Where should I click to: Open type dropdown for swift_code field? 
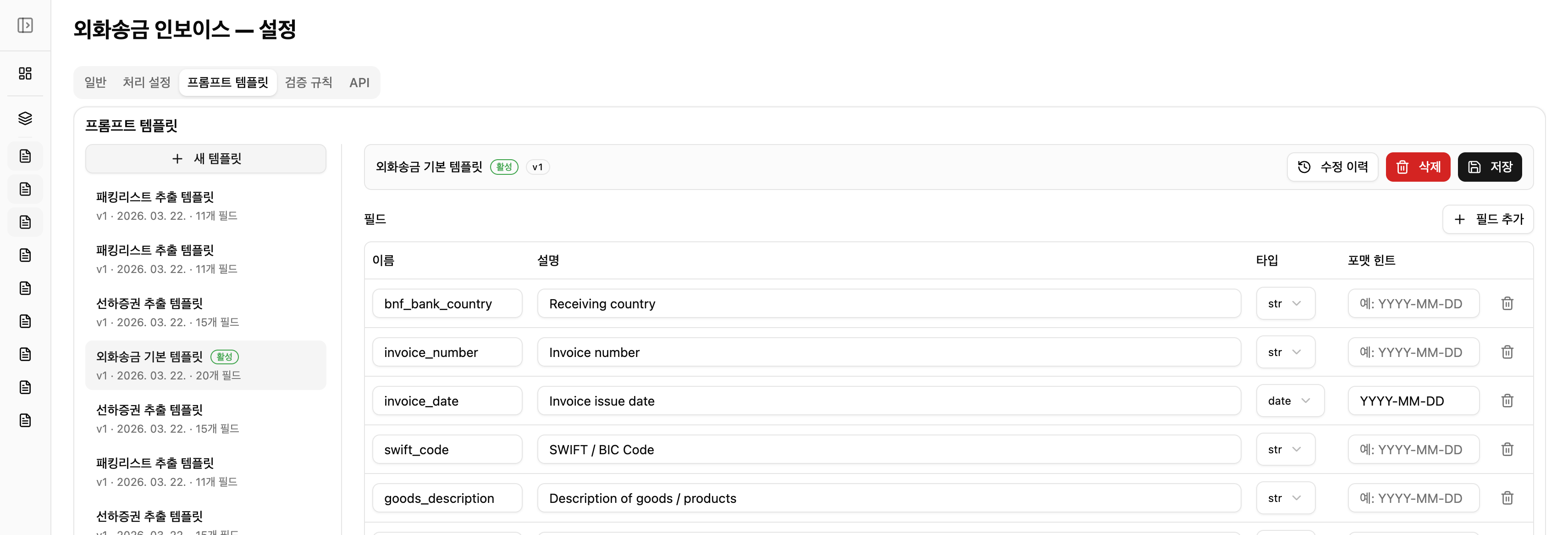pyautogui.click(x=1285, y=450)
